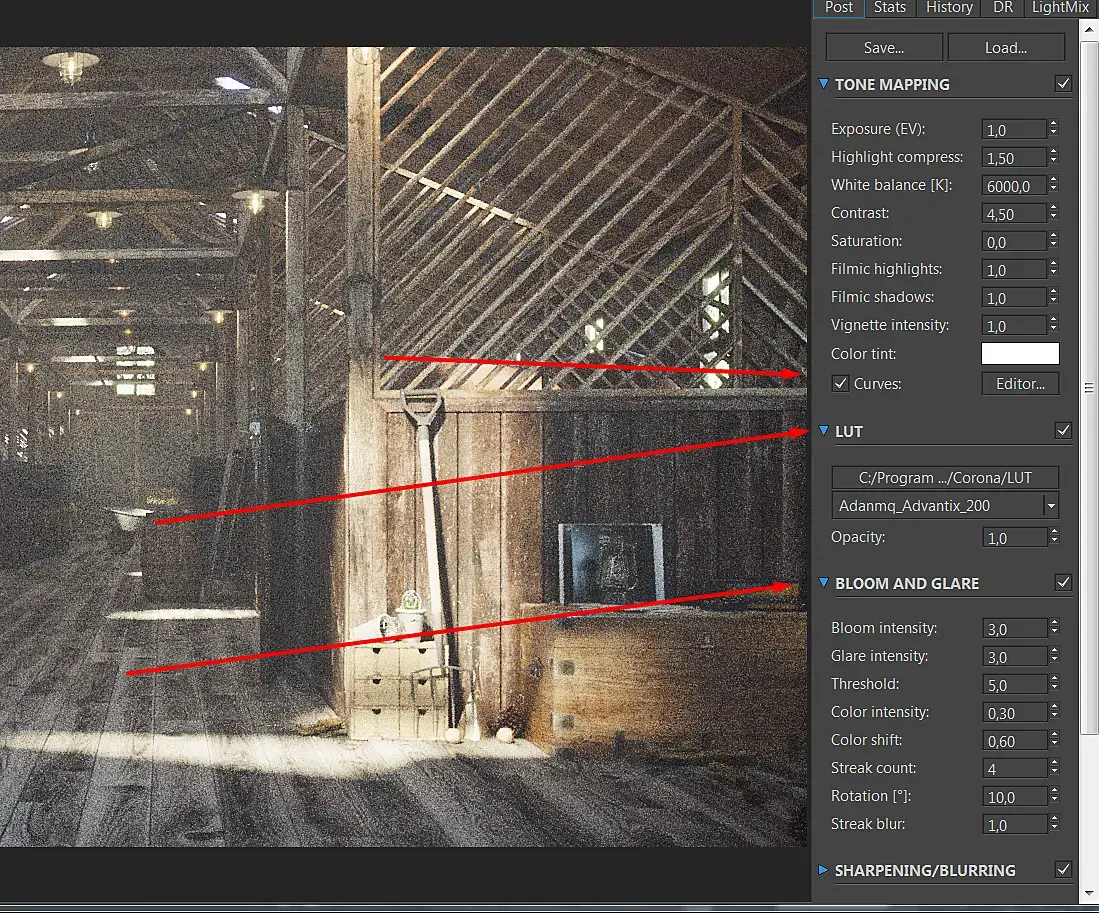
Task: Open the Stats tab
Action: click(889, 8)
